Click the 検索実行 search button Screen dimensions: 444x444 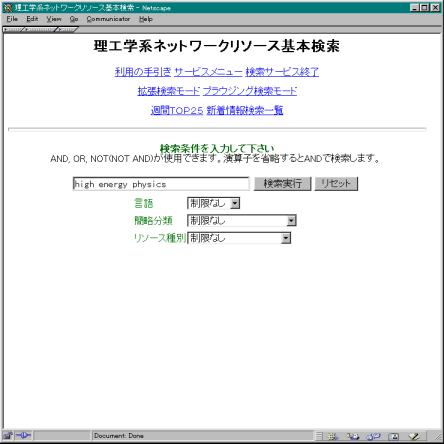tap(282, 184)
